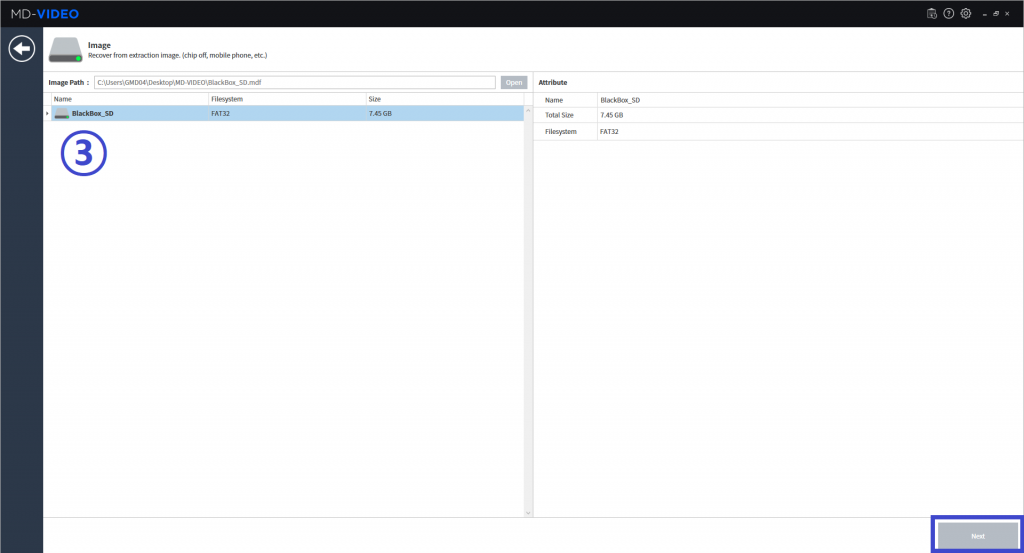The width and height of the screenshot is (1024, 553).
Task: Click the Size column header
Action: click(445, 99)
